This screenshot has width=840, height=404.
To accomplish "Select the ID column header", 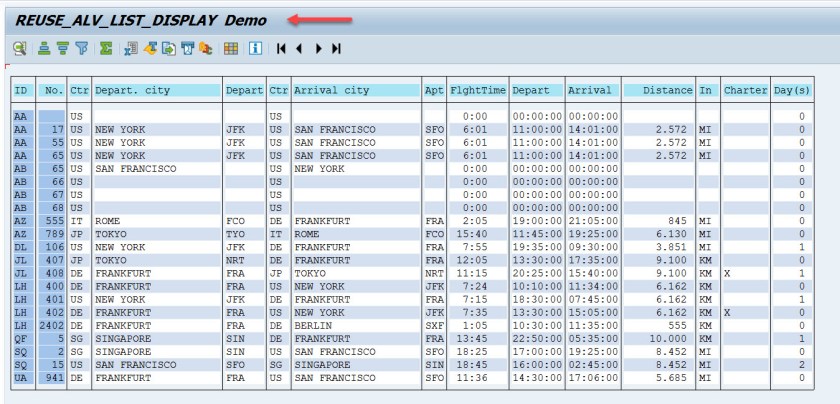I will coord(21,91).
